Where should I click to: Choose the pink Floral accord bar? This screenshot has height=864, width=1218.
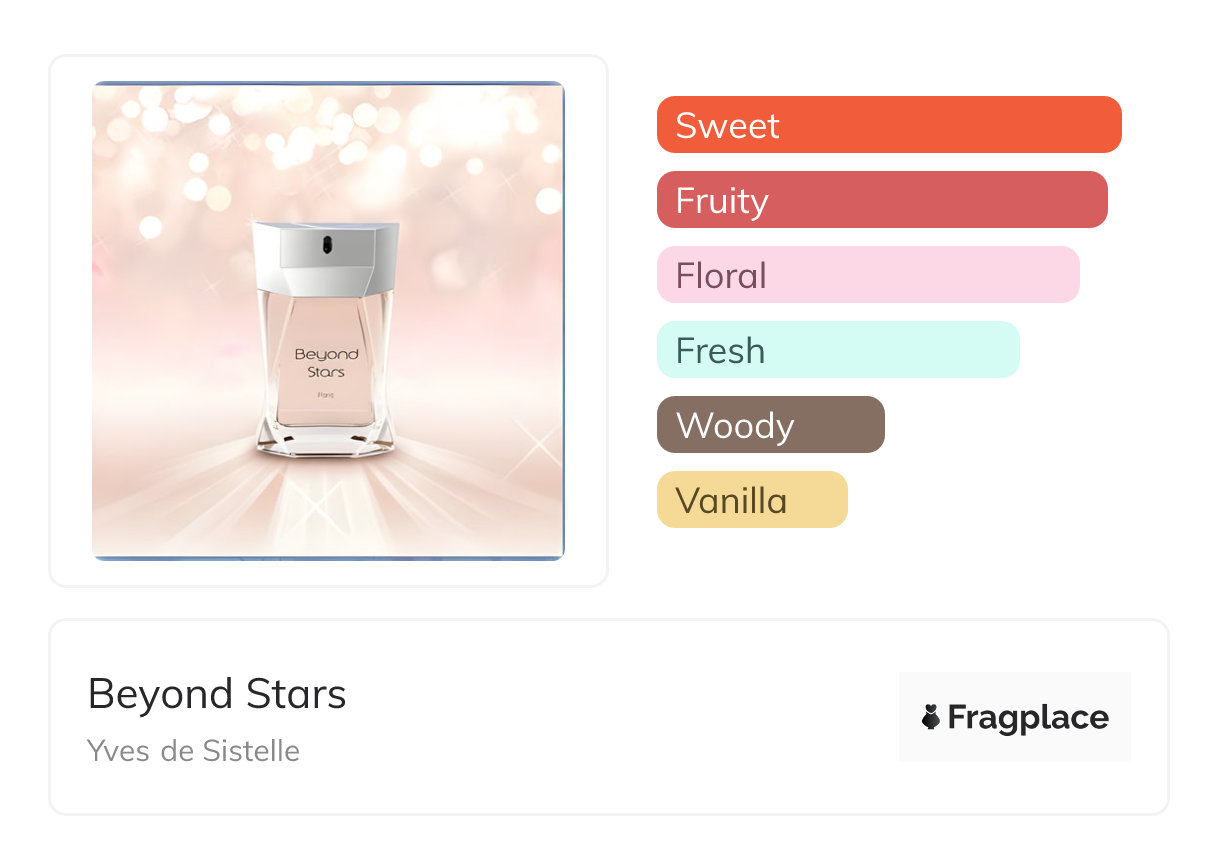tap(867, 275)
